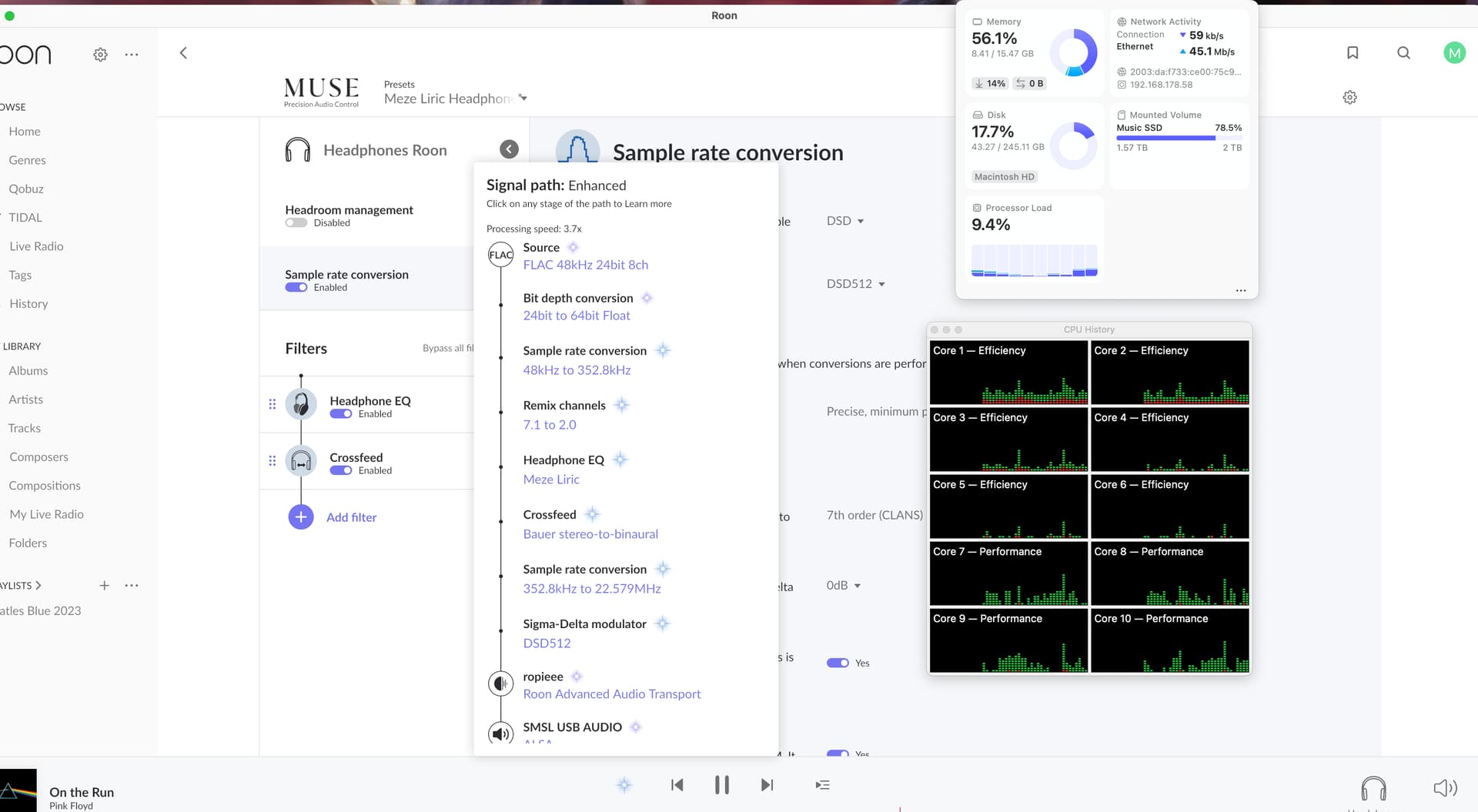Click Bauer stereo-to-binaural link
Screen dimensions: 1478x812
[590, 534]
